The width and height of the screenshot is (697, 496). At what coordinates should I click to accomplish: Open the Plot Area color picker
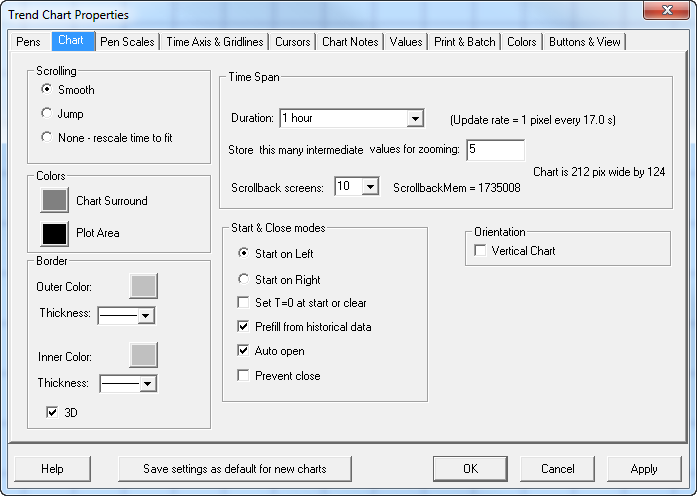[x=54, y=233]
